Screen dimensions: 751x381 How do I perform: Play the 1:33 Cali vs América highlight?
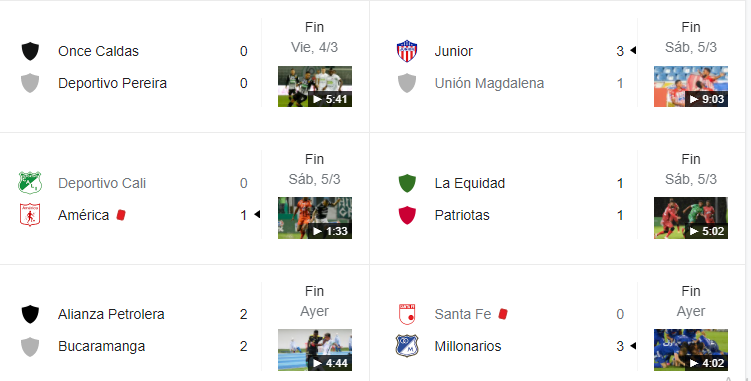[x=315, y=218]
